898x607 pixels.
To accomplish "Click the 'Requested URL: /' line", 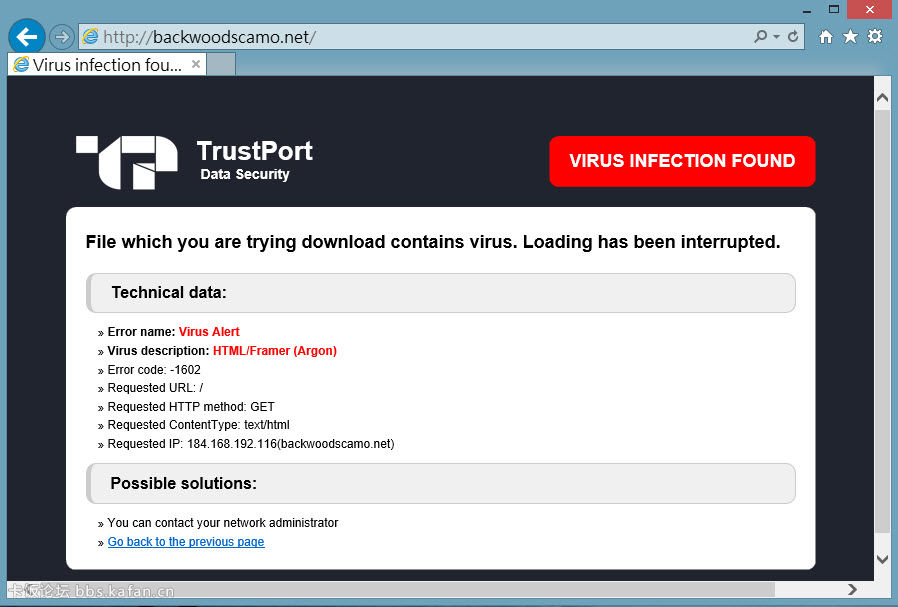I will click(x=155, y=388).
